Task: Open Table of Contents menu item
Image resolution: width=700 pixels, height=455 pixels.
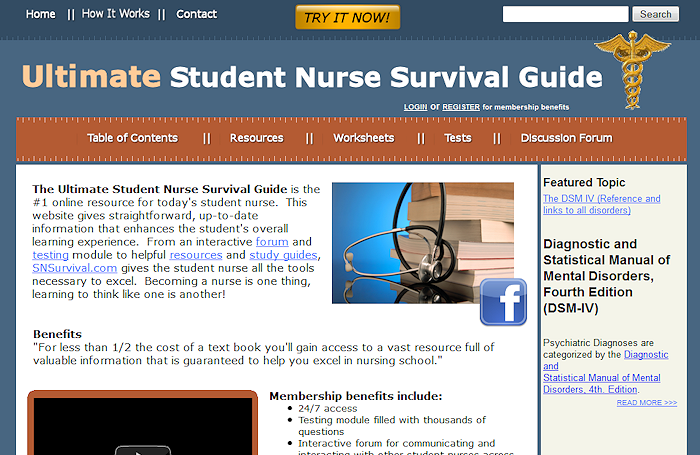Action: [133, 138]
